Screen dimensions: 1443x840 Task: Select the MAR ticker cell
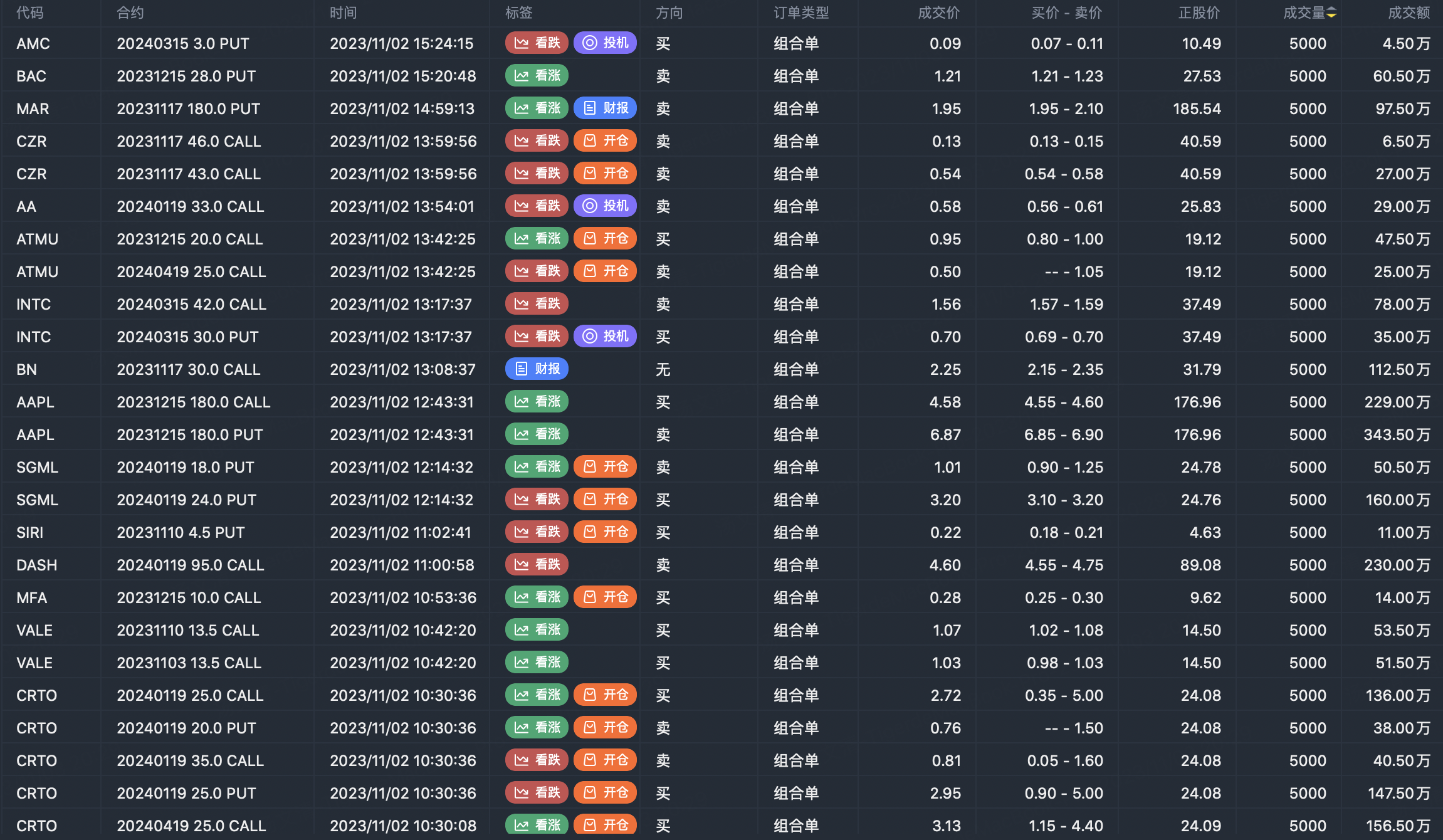click(33, 108)
